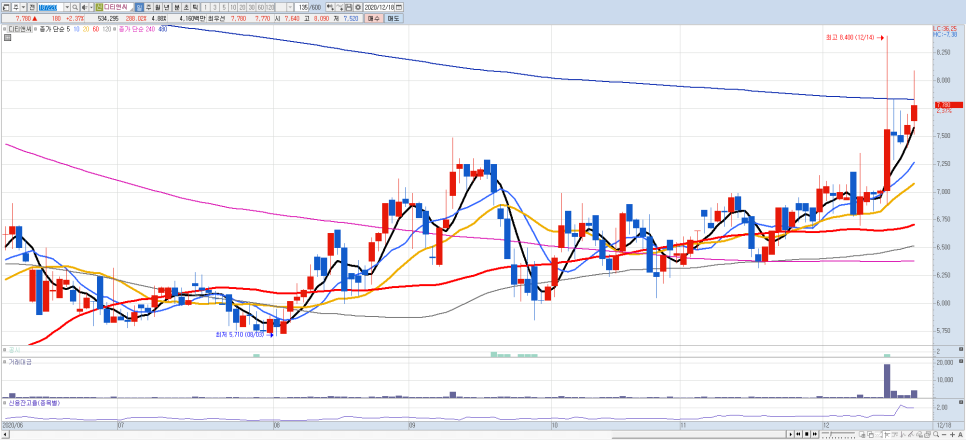
Task: Click the plus zoom-in icon at bottom right
Action: [x=952, y=434]
